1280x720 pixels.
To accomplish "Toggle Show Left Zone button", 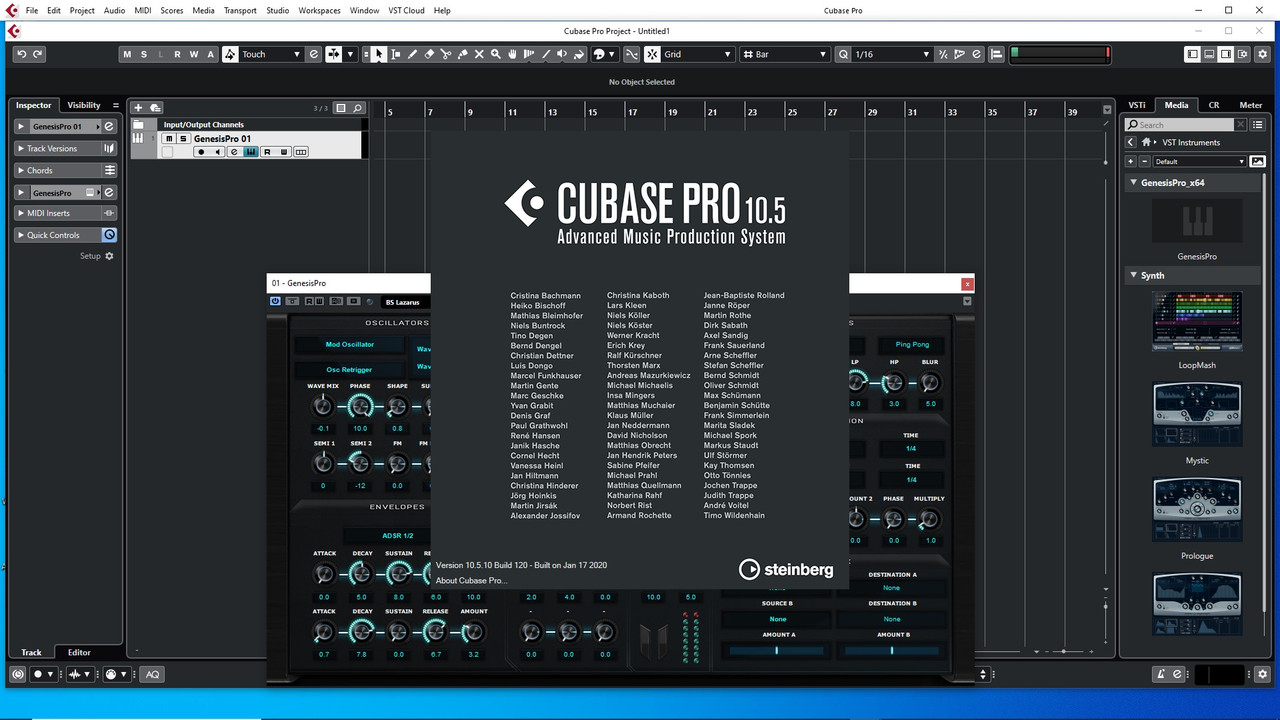I will pos(1193,54).
